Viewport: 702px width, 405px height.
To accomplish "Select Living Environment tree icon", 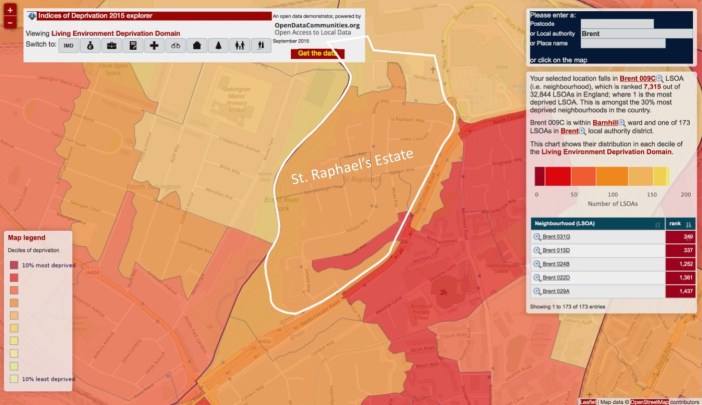I will click(217, 46).
